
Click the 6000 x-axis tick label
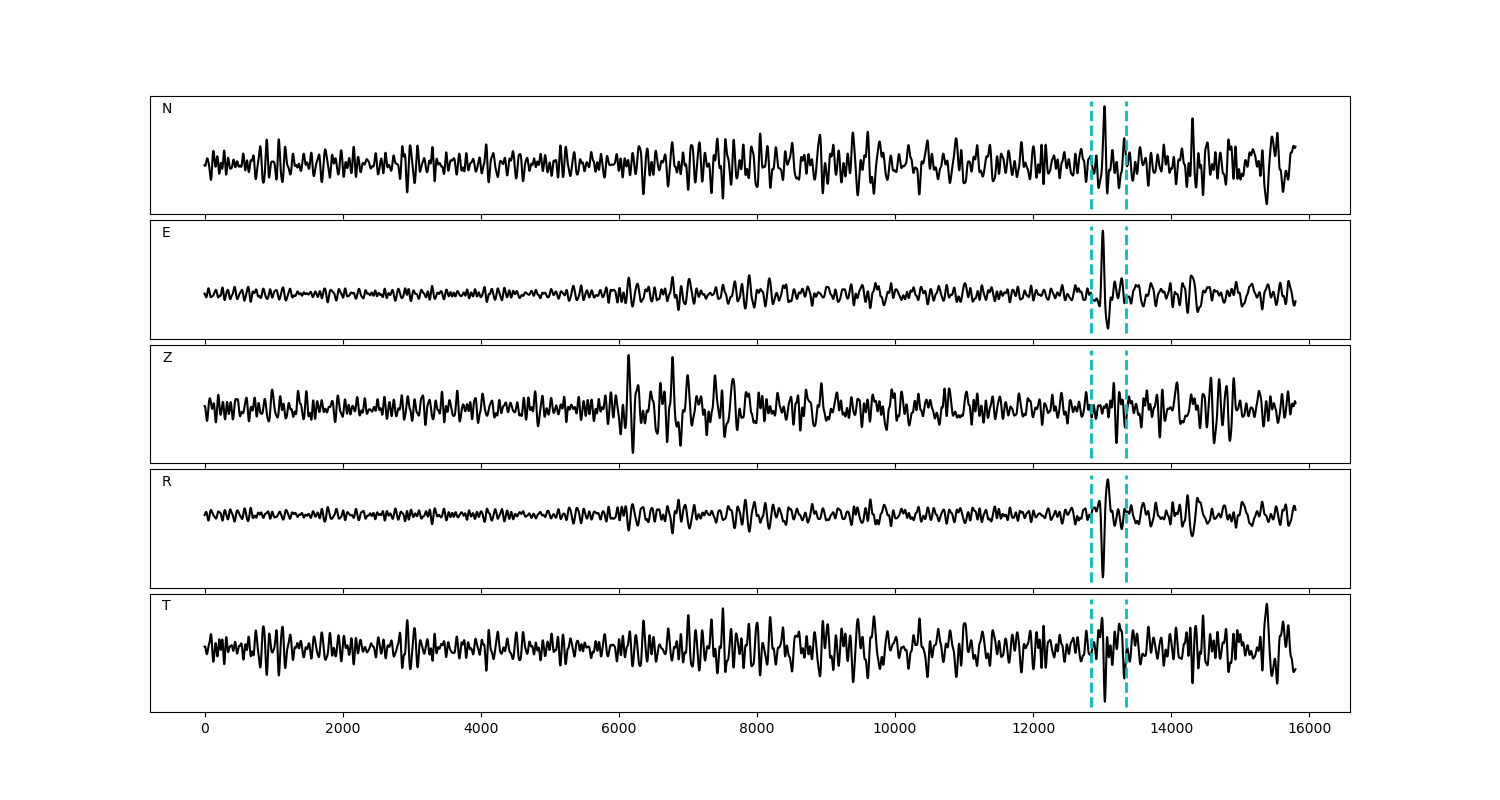pyautogui.click(x=619, y=730)
